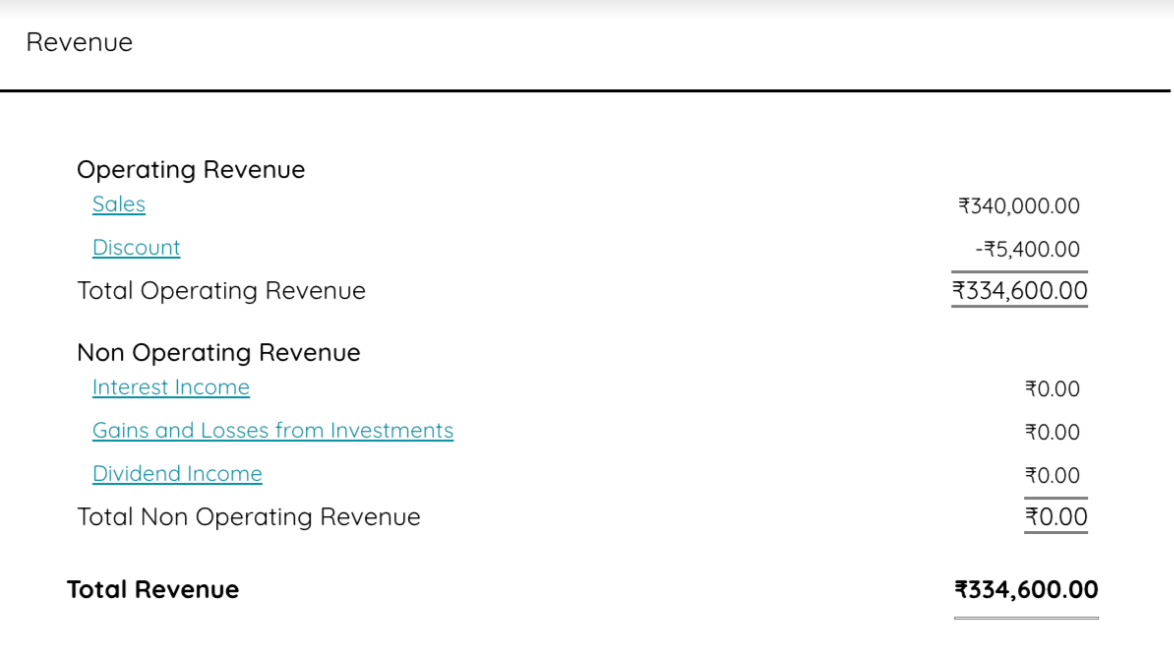The width and height of the screenshot is (1174, 654).
Task: Select the -₹5,400.00 Discount amount
Action: coord(1030,249)
